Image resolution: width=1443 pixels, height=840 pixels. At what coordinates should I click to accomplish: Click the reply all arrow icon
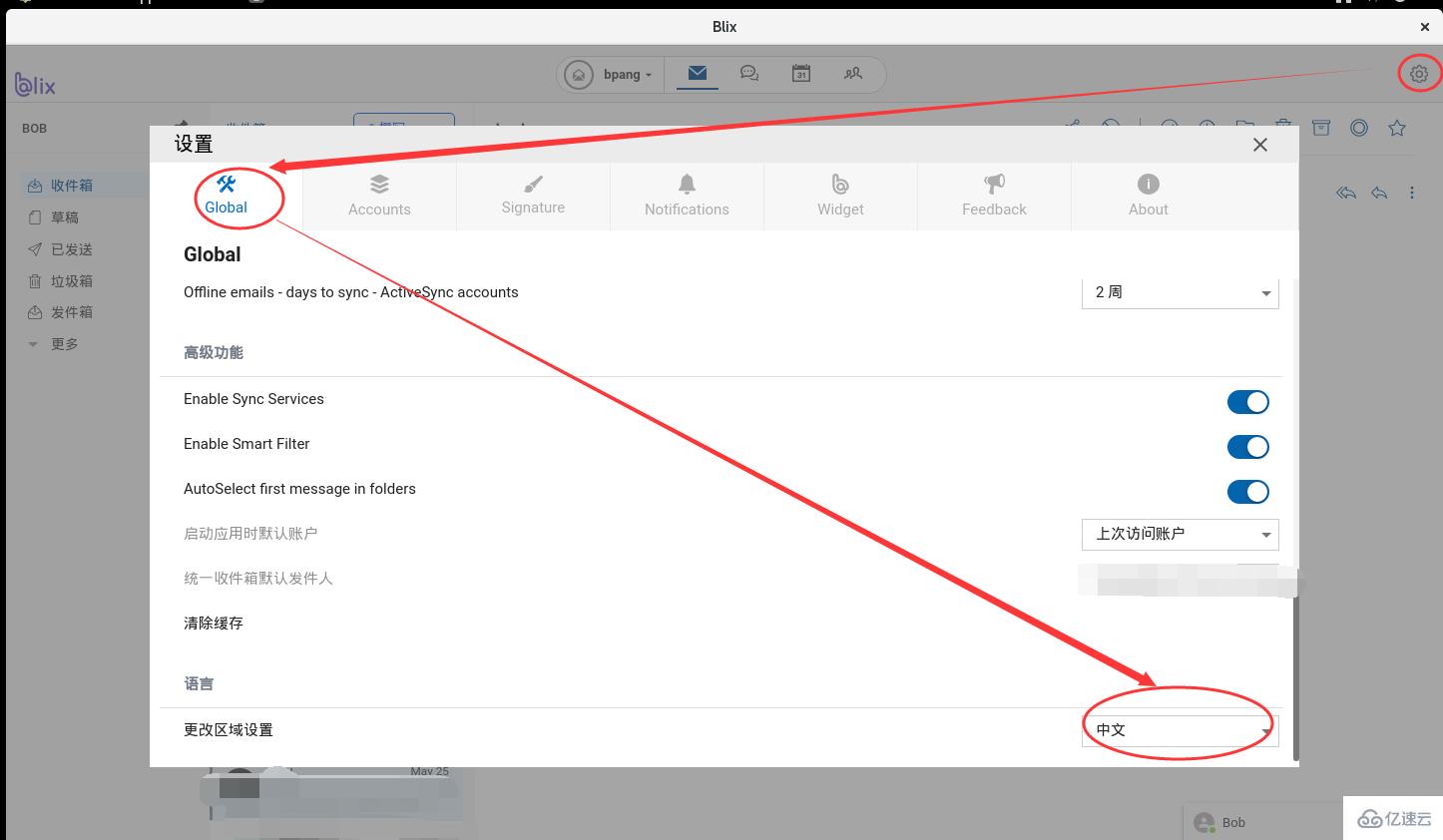click(x=1346, y=193)
